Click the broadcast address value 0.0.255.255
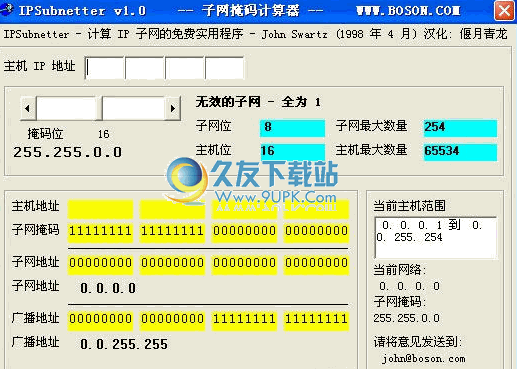This screenshot has width=517, height=369. (124, 344)
